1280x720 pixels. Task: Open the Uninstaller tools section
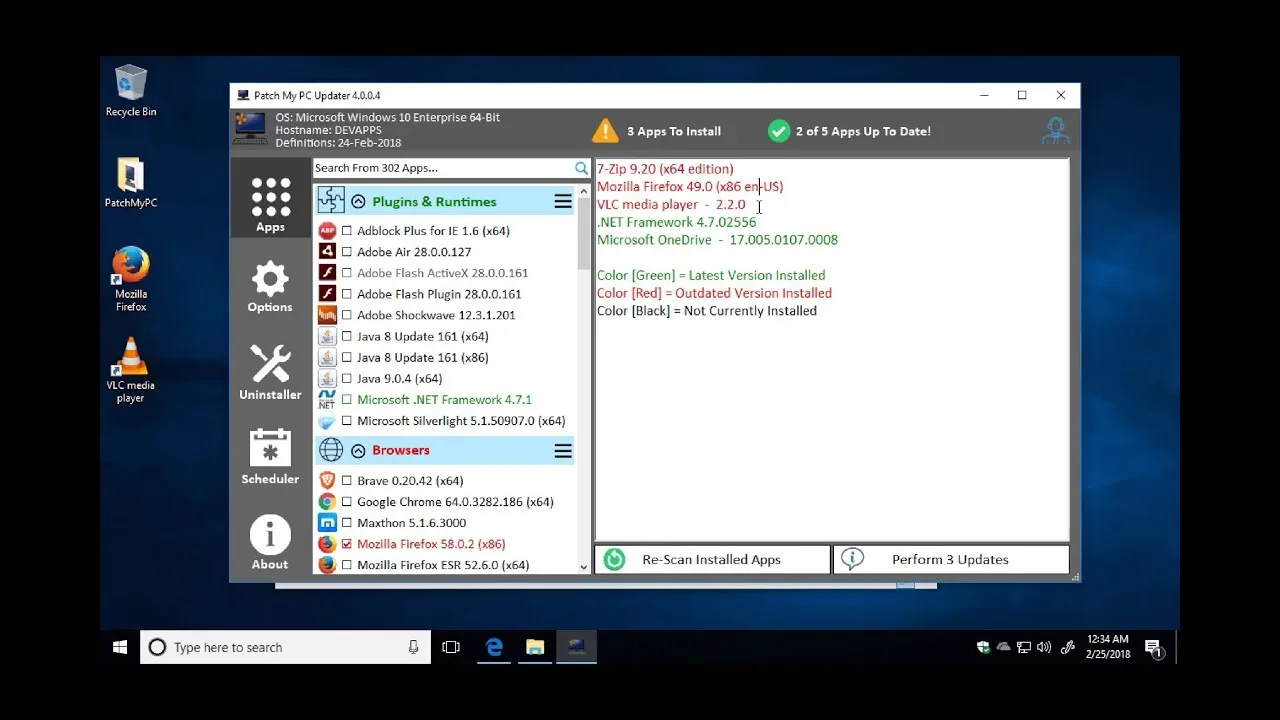[x=270, y=372]
